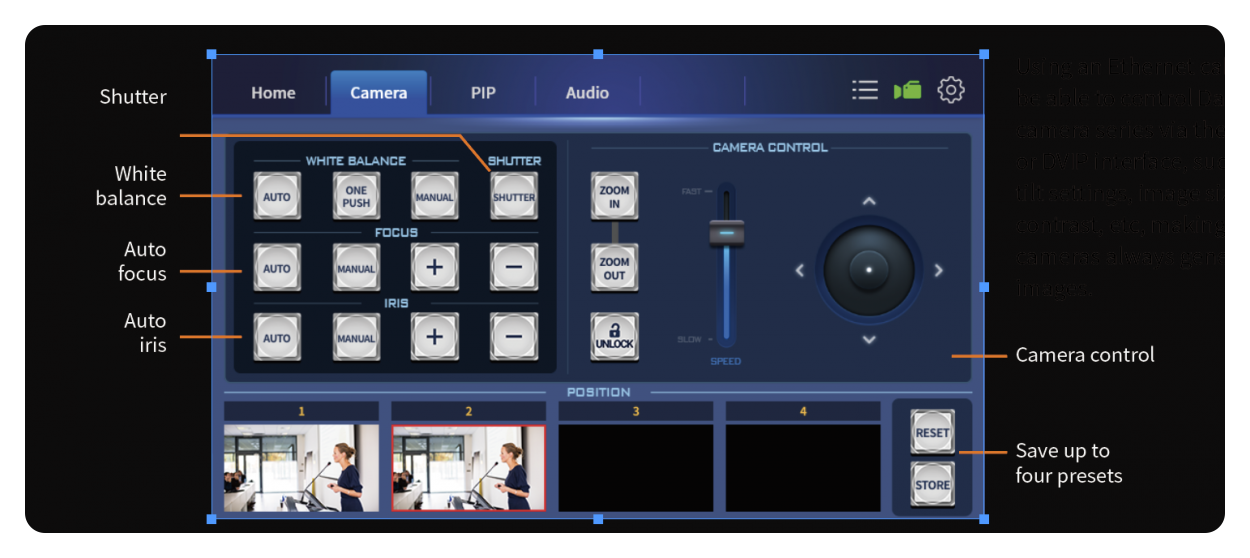Choose MANUAL white balance
Screen dimensions: 1250x558
click(435, 196)
